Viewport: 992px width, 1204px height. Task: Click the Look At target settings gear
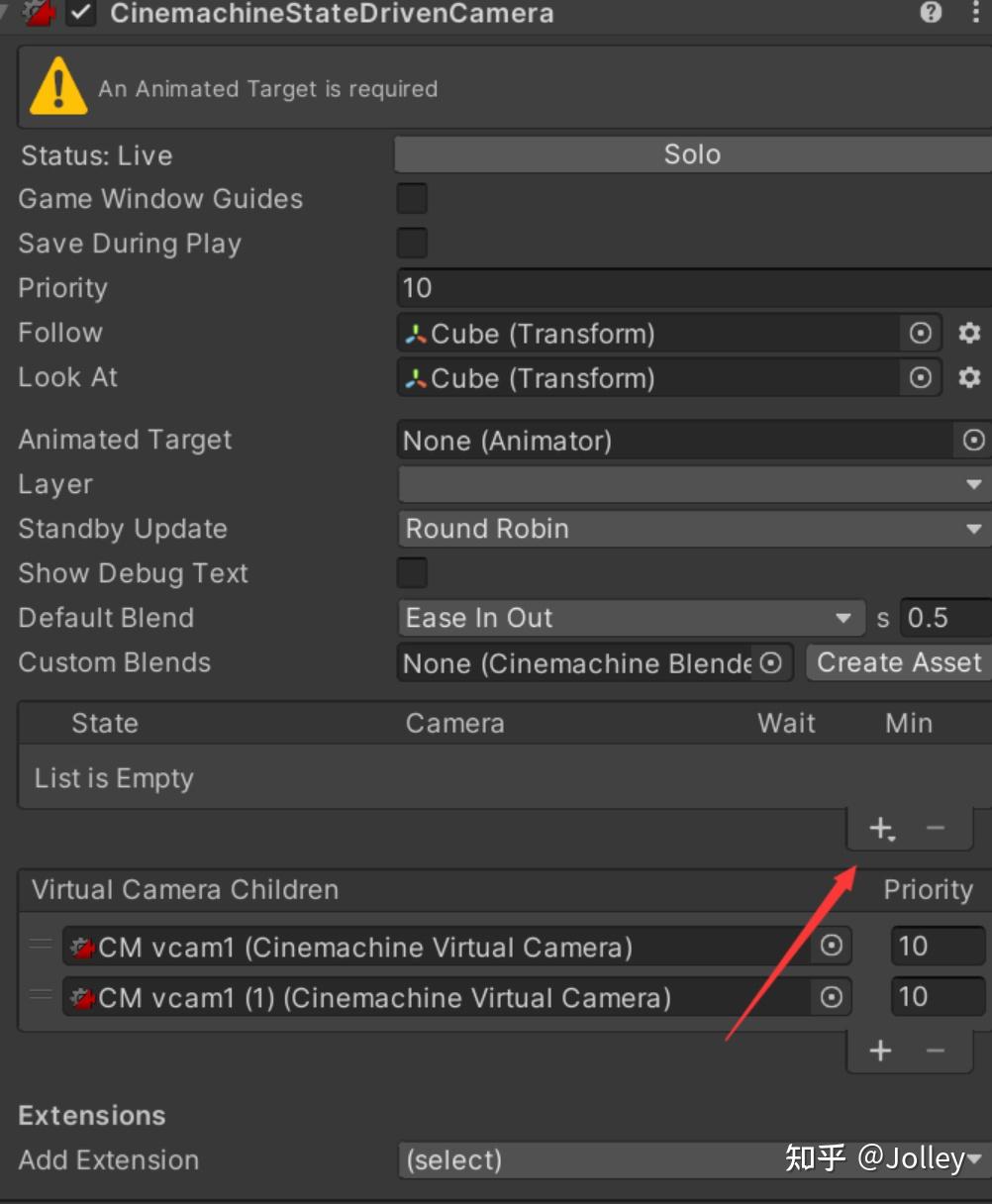point(969,377)
